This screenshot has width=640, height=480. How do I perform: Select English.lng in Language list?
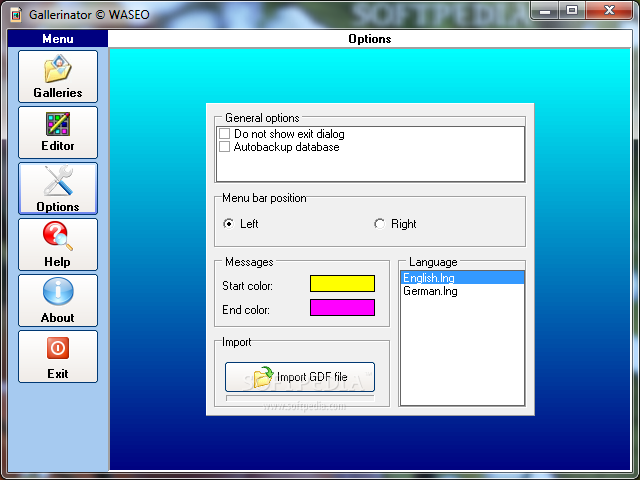[462, 278]
